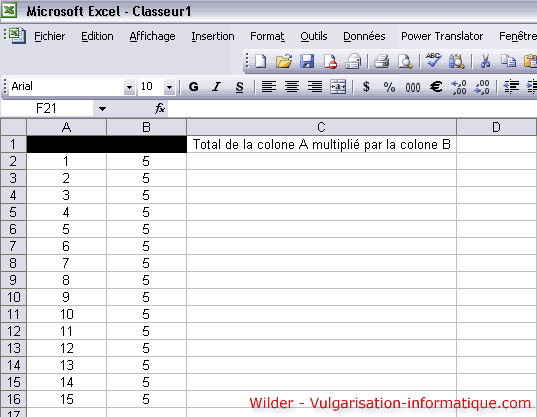Expand the Name Box dropdown arrow
537x417 pixels.
click(102, 109)
